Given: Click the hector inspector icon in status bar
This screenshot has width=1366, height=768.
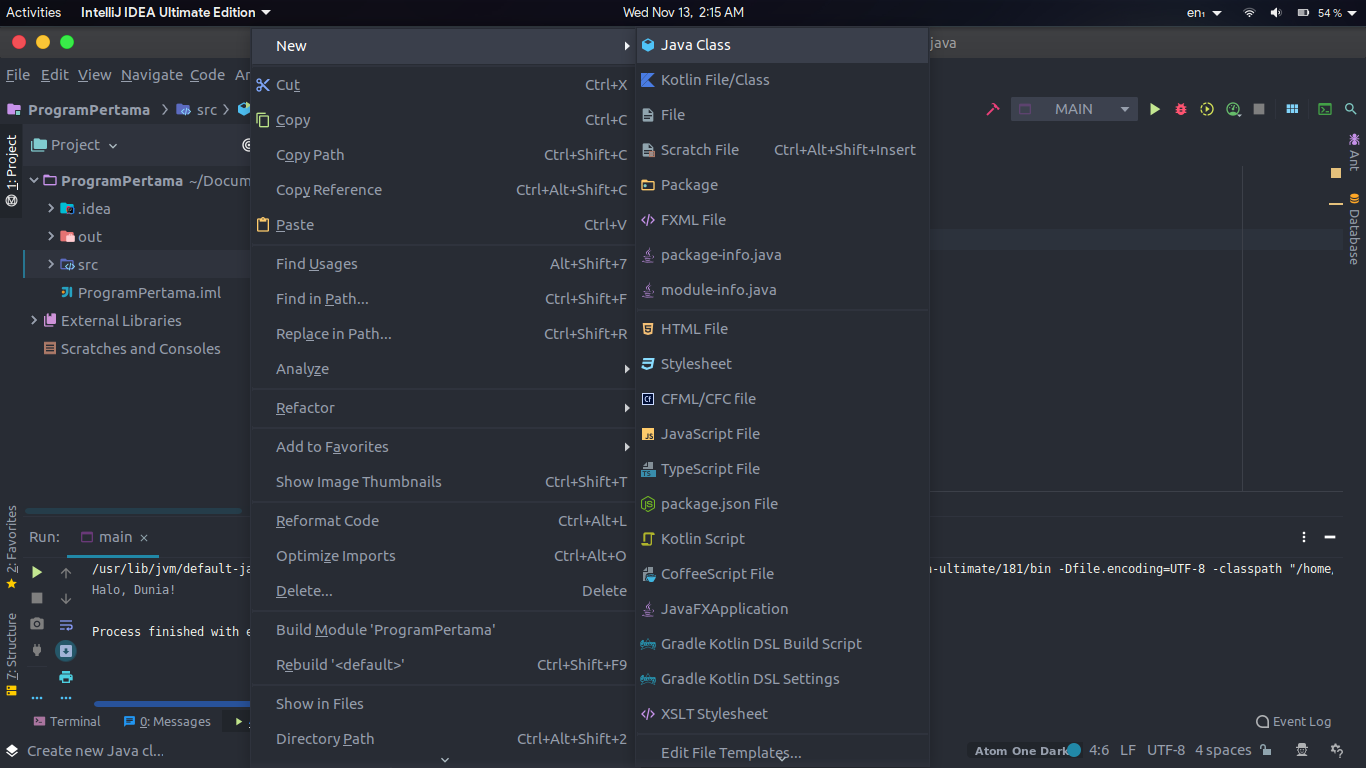Looking at the screenshot, I should tap(1302, 750).
